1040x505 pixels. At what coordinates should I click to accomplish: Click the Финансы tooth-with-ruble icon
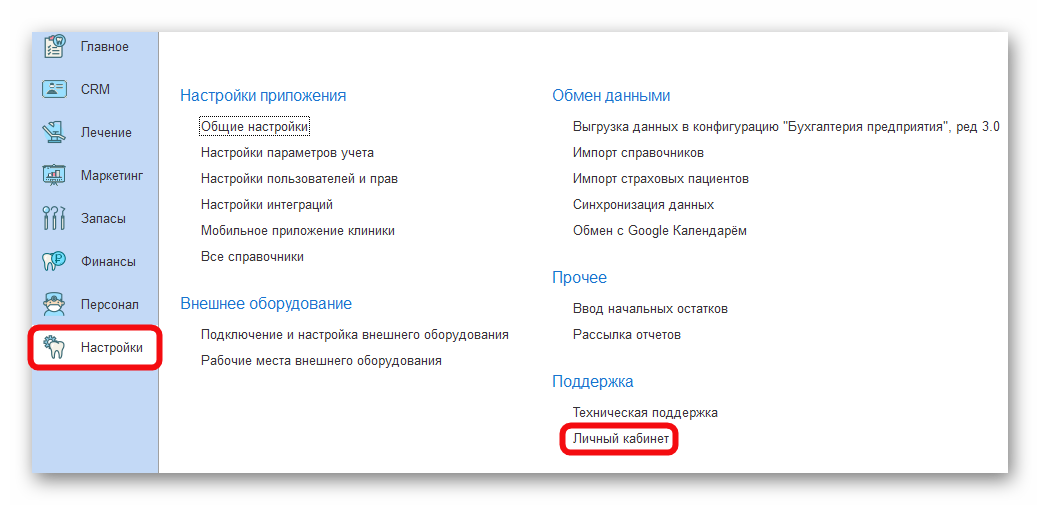click(x=54, y=261)
